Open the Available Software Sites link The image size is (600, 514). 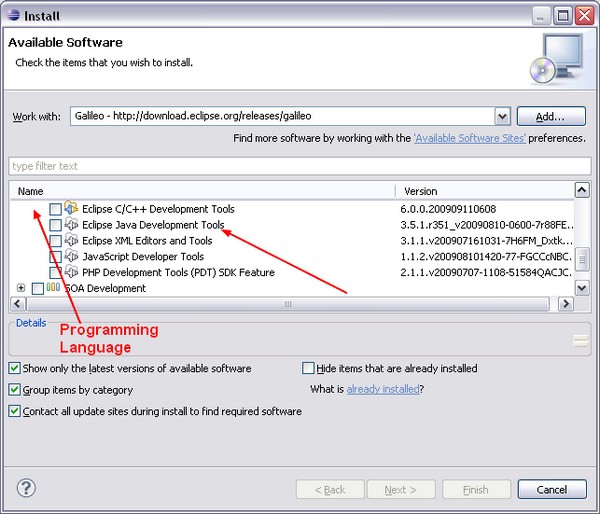click(469, 139)
